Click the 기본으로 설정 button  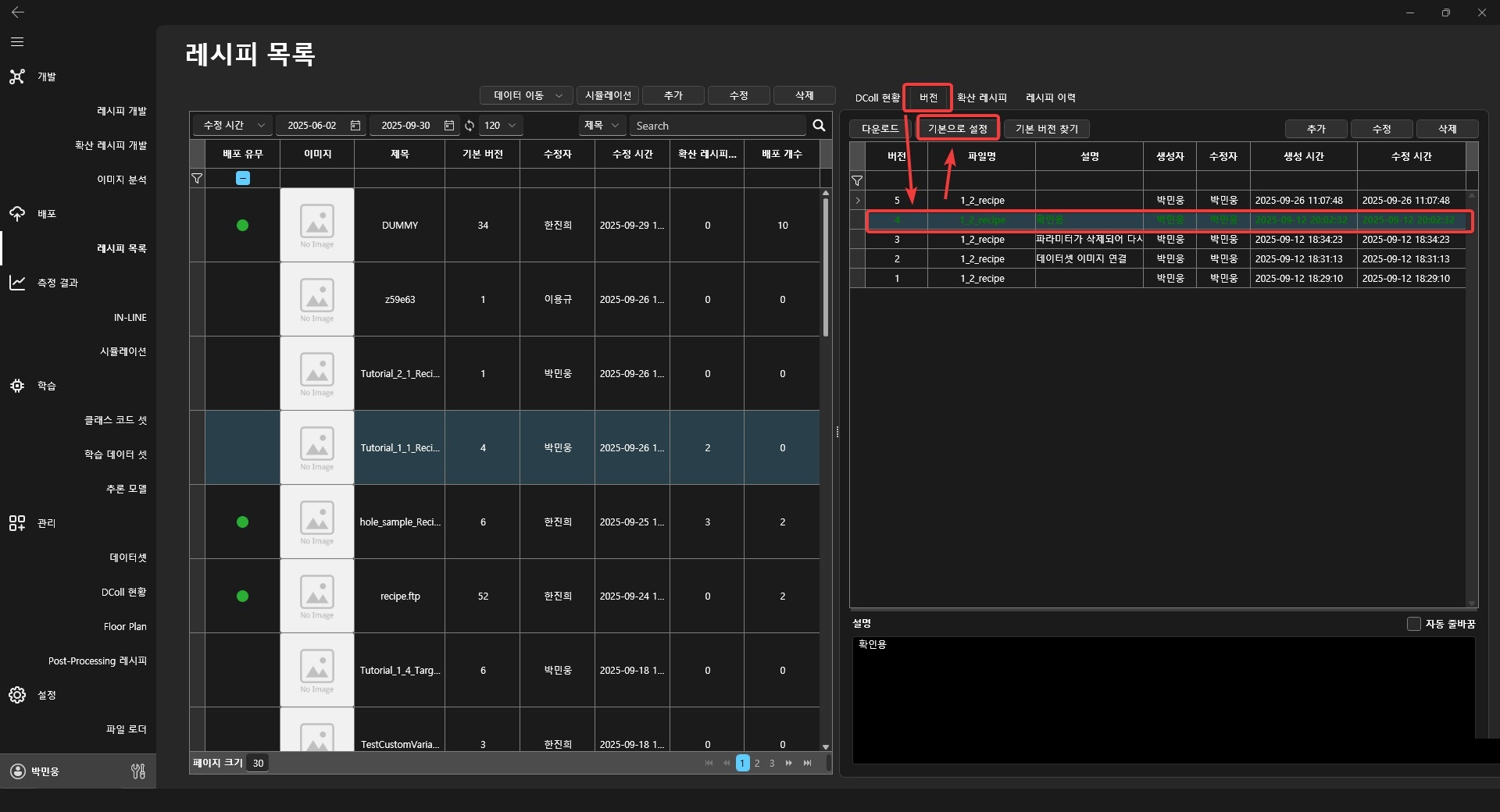[957, 129]
